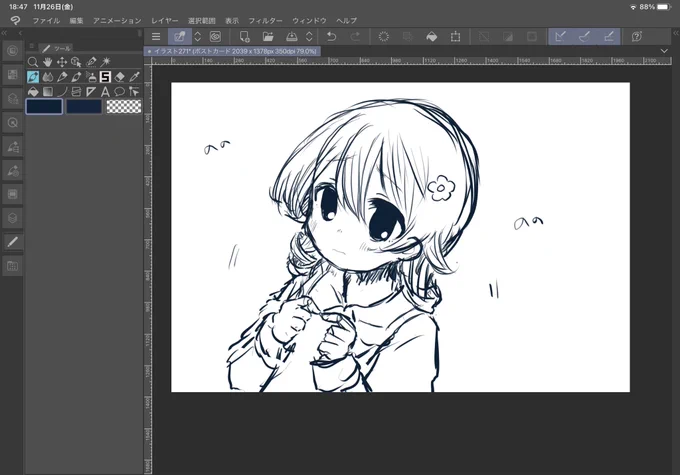
Task: Select the highlighted Pen tool
Action: point(33,77)
